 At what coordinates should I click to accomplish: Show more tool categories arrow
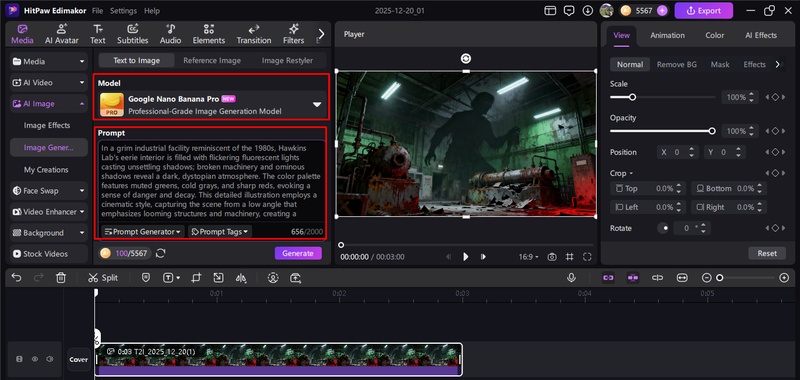(321, 34)
